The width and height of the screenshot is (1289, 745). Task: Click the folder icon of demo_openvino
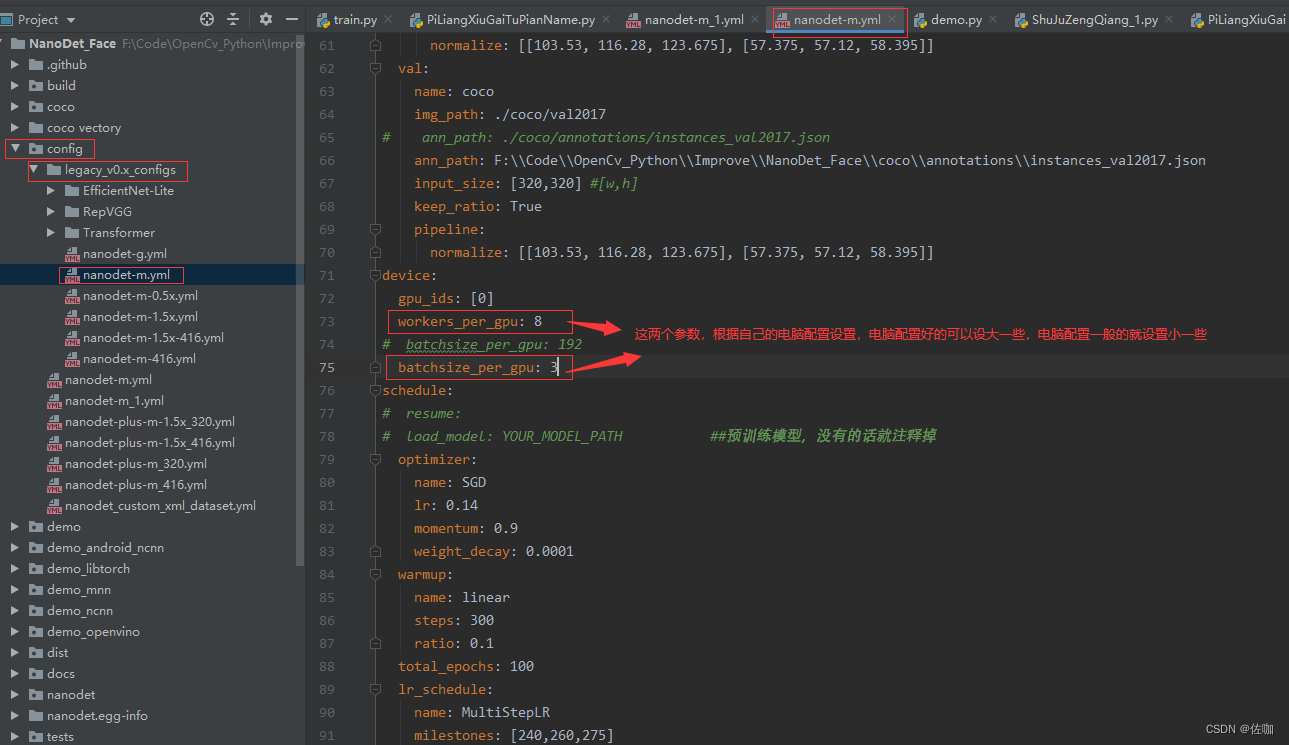[36, 632]
